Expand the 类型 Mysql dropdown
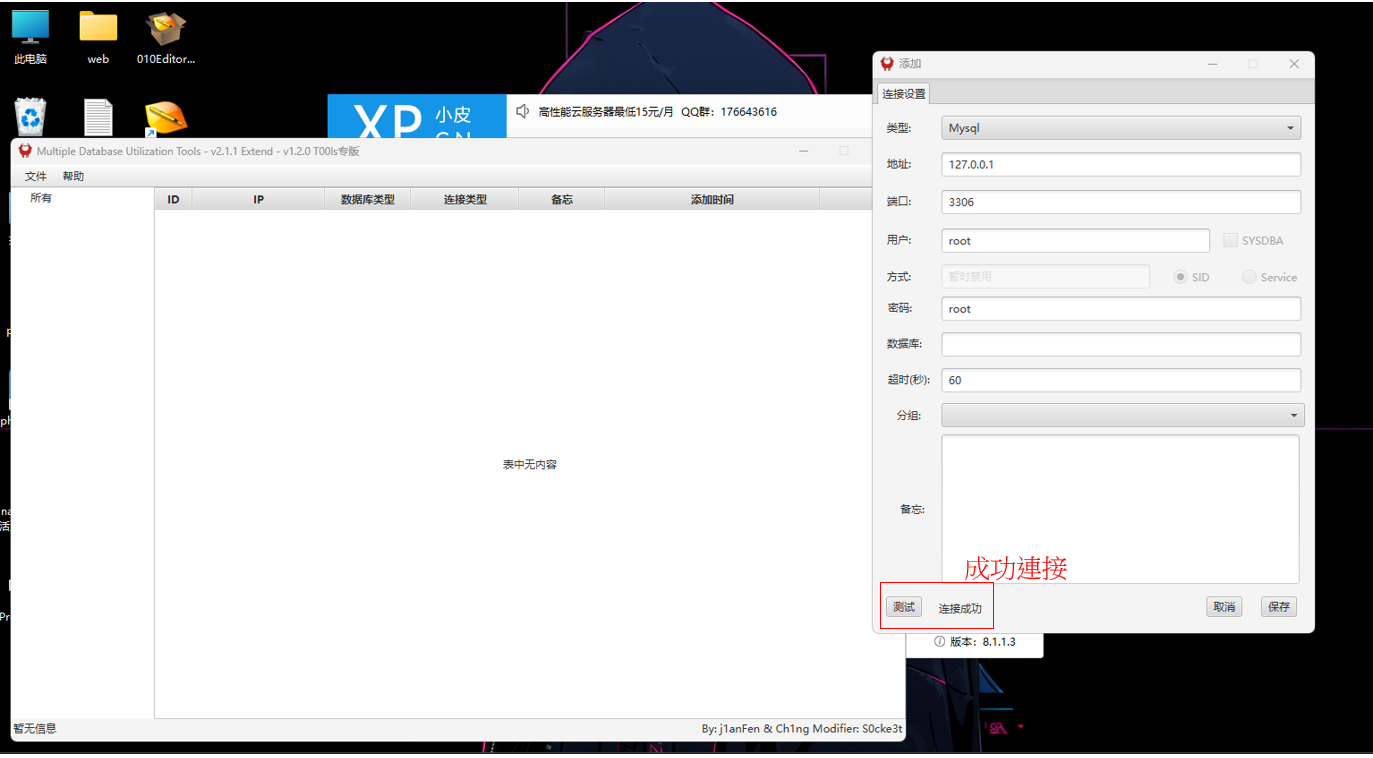This screenshot has height=758, width=1373. point(1121,128)
